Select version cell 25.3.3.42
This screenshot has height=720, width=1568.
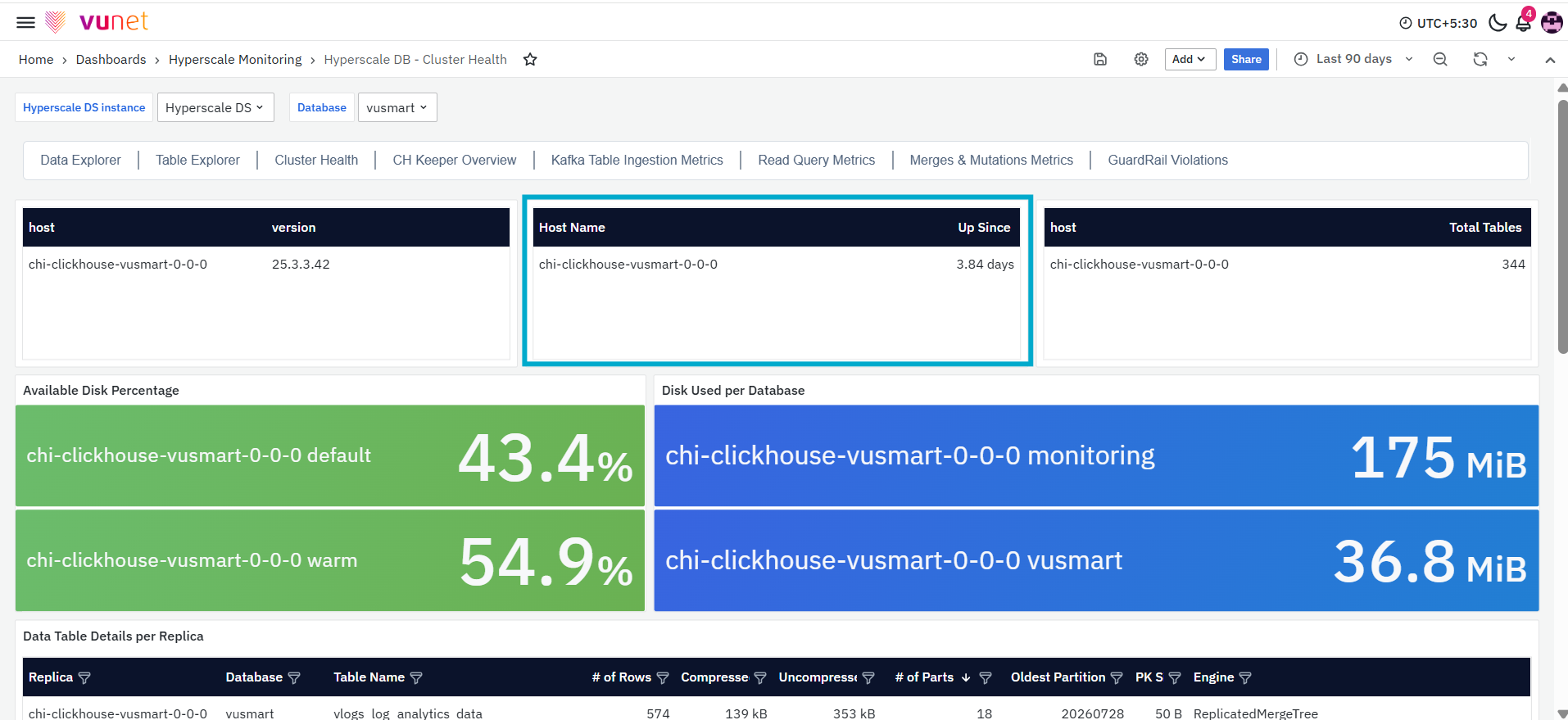[x=301, y=265]
